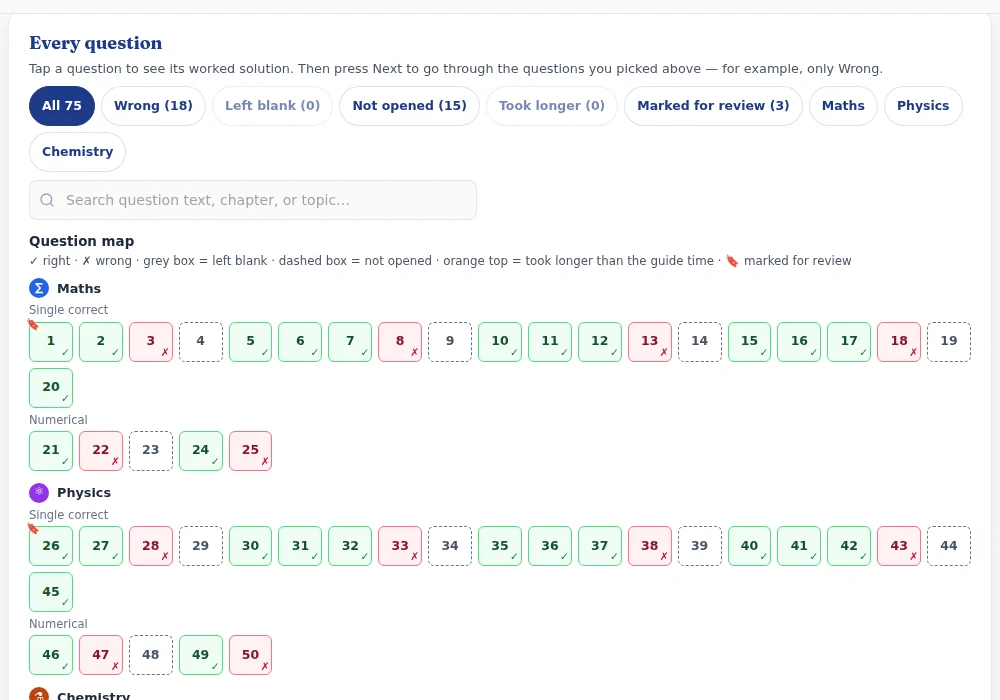Open wrong question 18

click(899, 342)
